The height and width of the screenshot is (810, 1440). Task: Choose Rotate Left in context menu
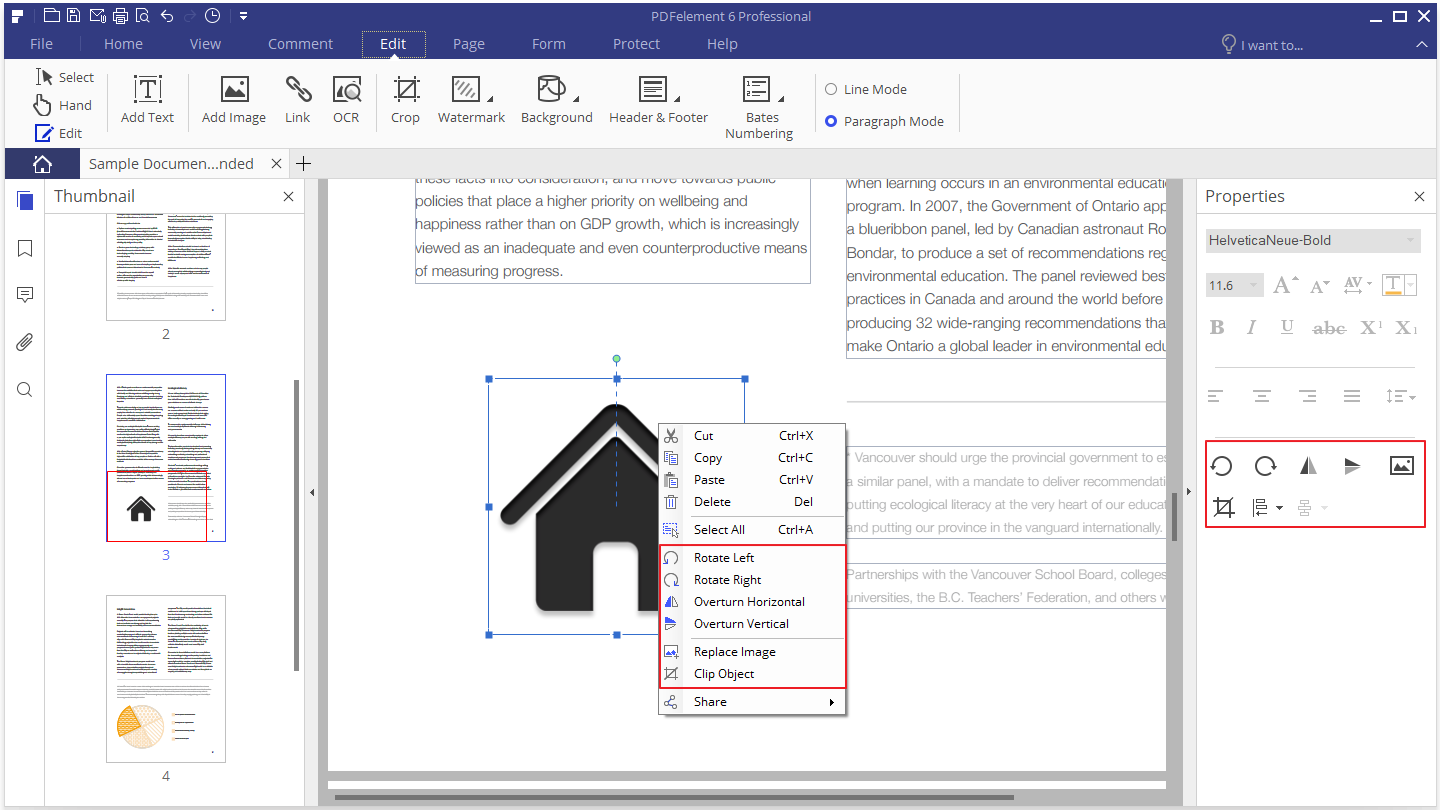click(752, 557)
